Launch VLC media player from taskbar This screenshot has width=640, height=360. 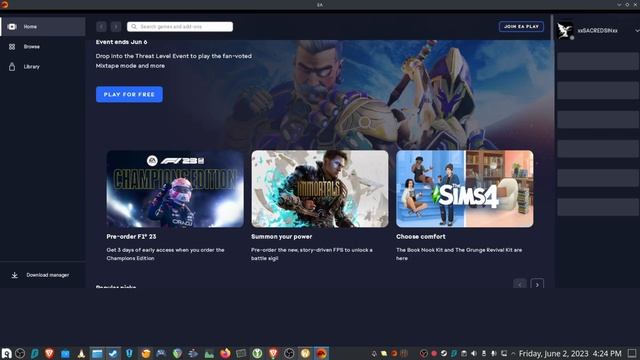[81, 353]
